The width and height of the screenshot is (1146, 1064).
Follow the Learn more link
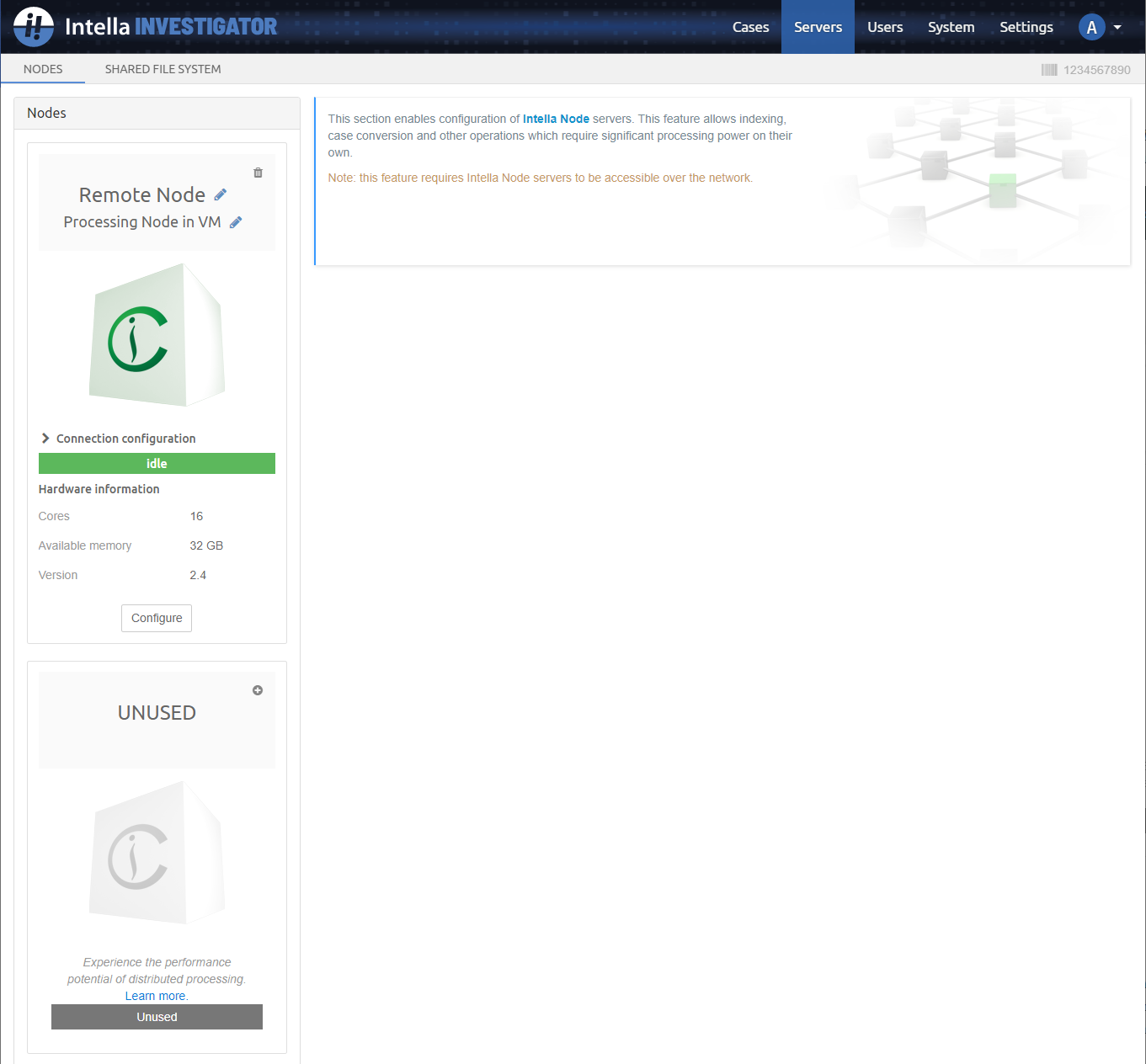(155, 996)
